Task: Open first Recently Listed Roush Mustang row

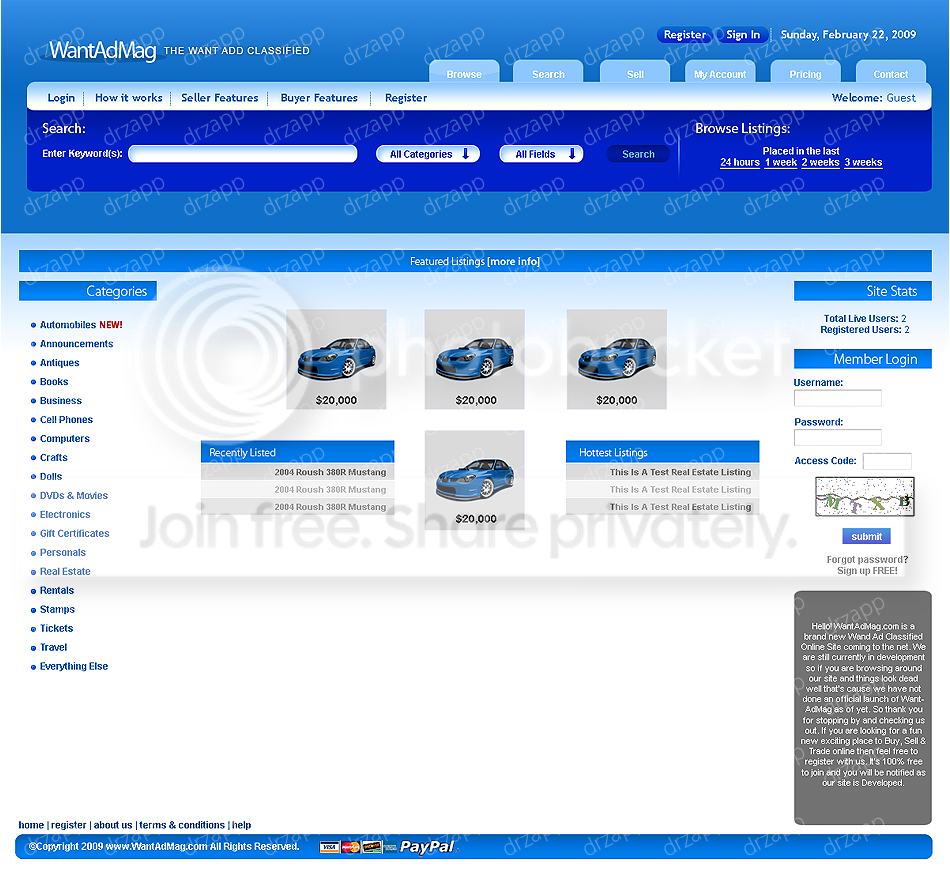Action: 297,472
